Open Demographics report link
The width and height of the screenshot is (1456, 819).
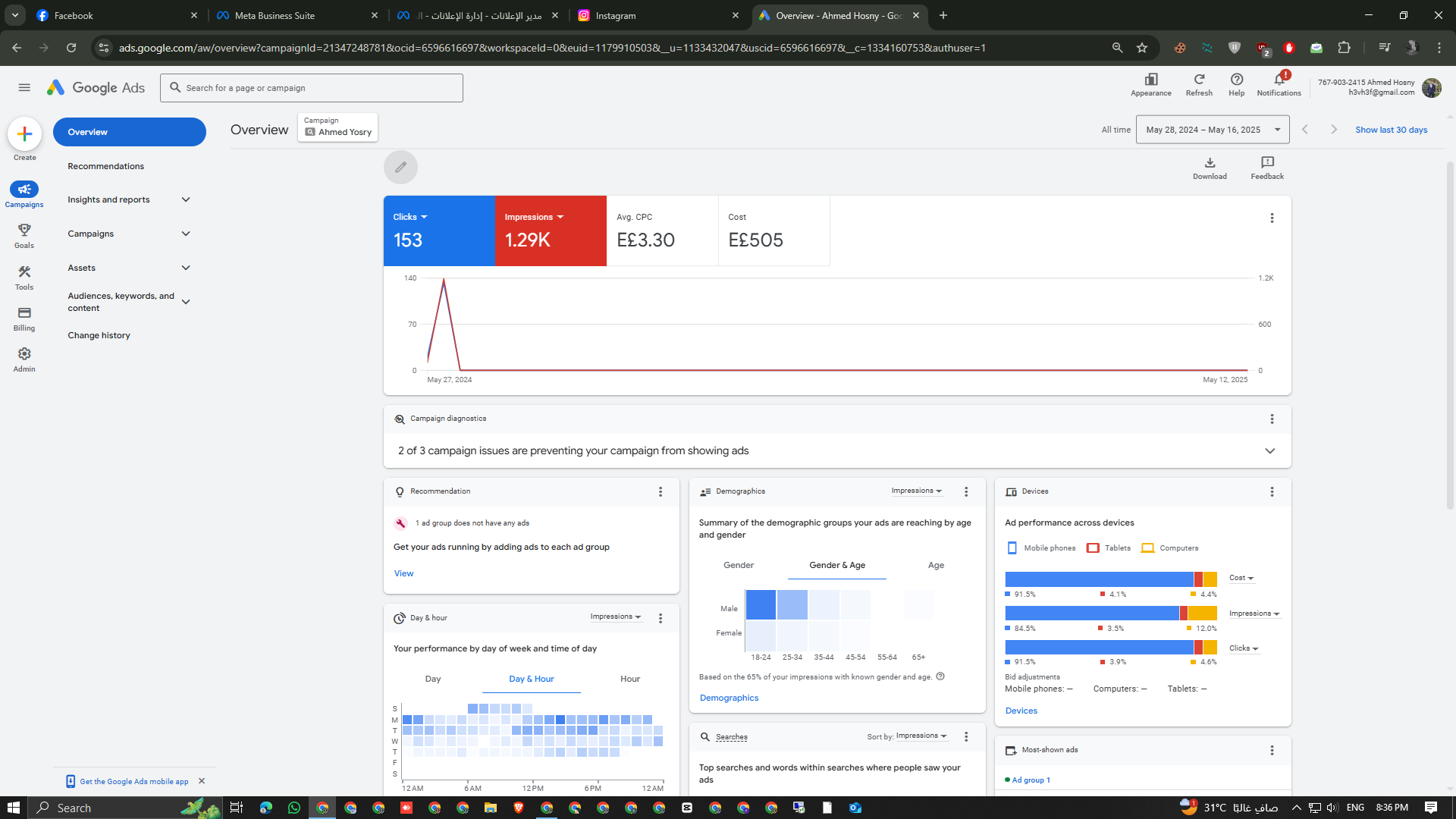tap(729, 698)
